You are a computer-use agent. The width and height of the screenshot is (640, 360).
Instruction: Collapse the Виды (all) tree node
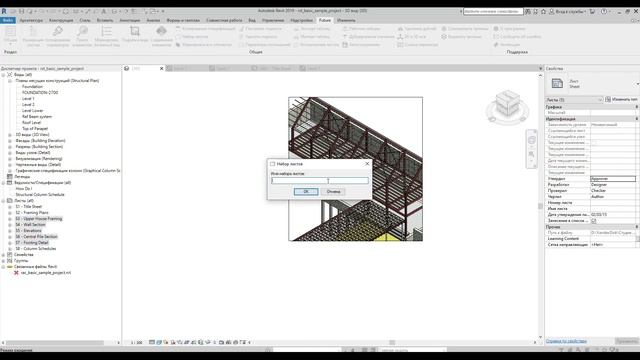(3, 75)
